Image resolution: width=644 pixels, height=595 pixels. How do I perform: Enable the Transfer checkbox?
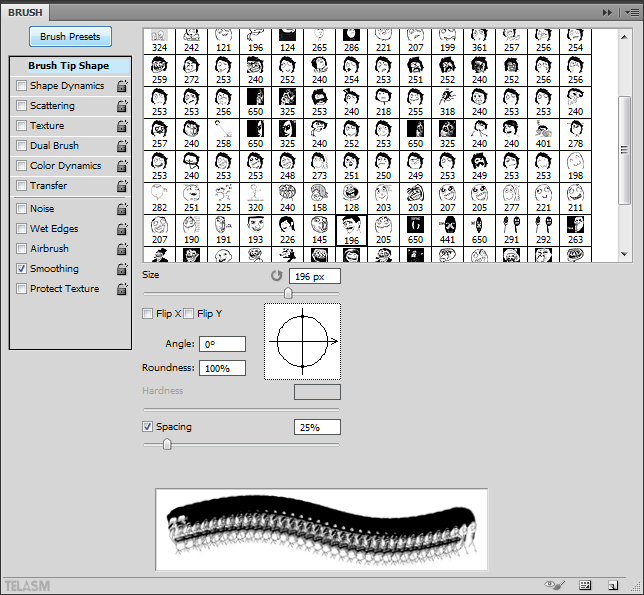pos(21,186)
